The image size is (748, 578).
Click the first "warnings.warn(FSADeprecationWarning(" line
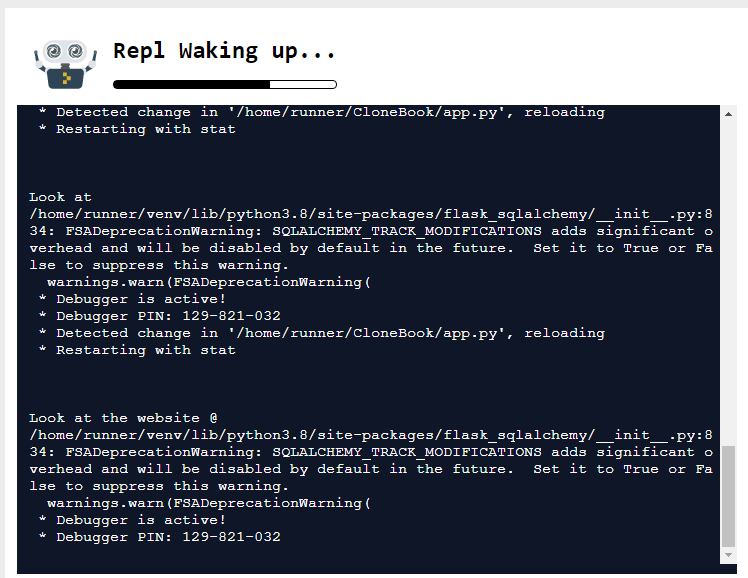click(208, 282)
